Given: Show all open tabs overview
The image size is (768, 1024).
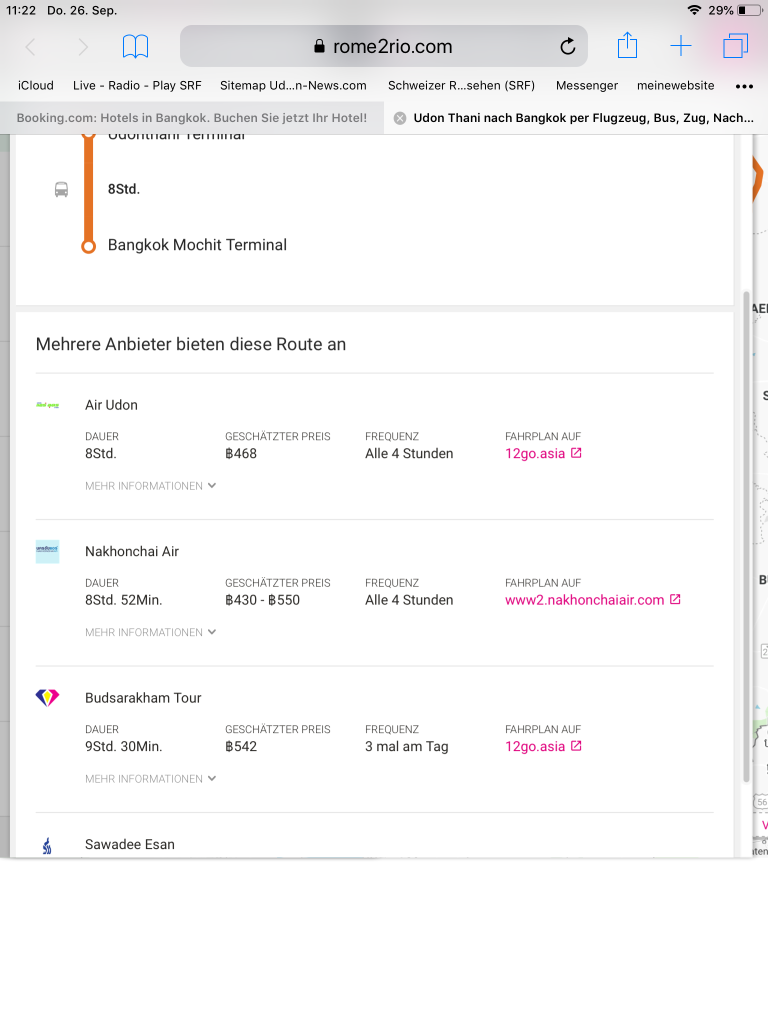Looking at the screenshot, I should point(735,47).
